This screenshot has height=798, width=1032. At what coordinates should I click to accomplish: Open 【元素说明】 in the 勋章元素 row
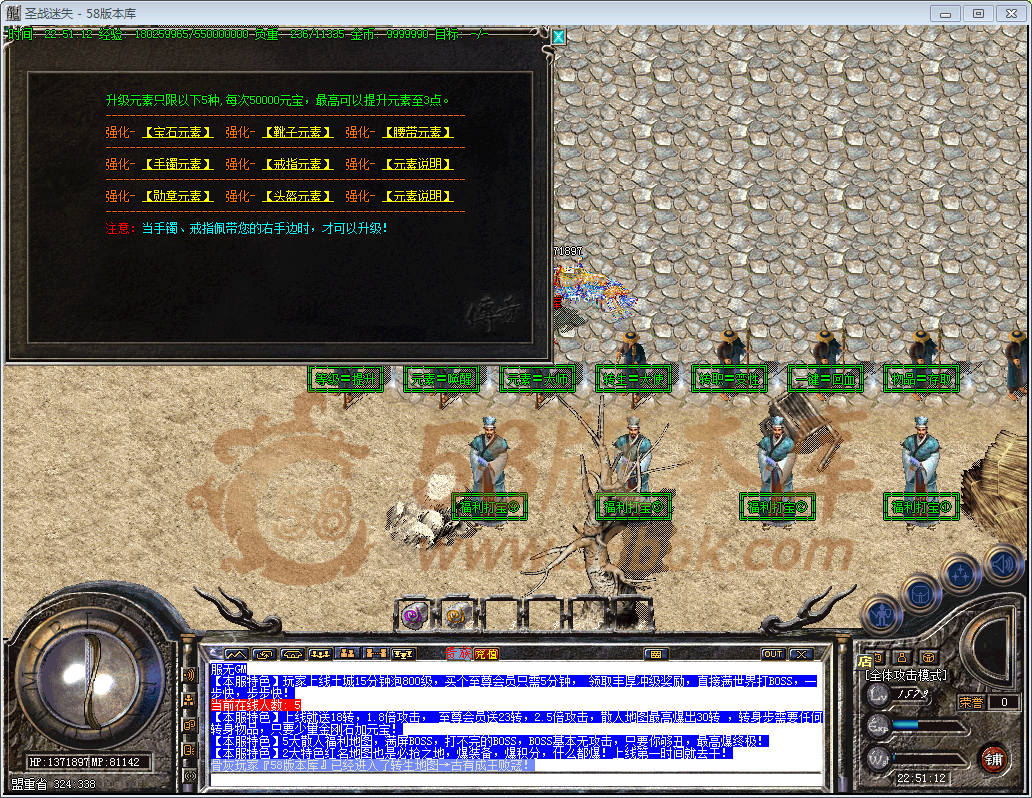coord(418,196)
